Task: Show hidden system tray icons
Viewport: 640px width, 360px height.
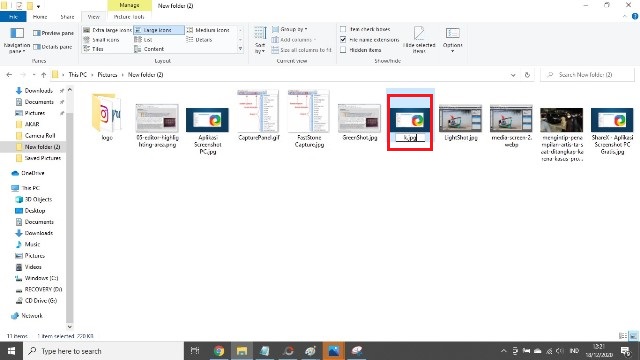Action: 503,351
